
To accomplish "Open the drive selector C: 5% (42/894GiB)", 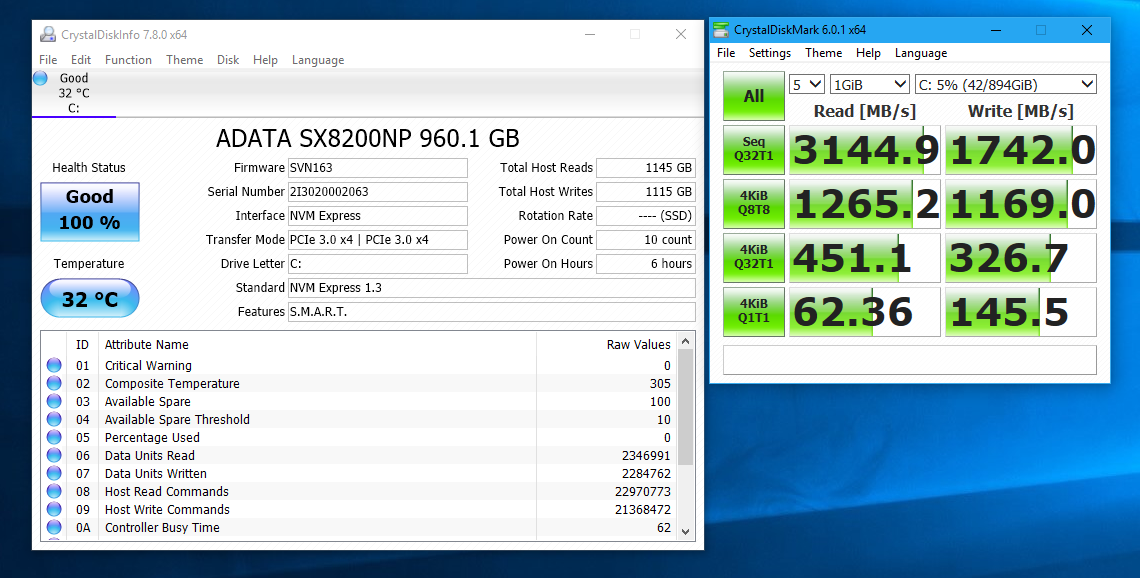I will coord(1005,84).
